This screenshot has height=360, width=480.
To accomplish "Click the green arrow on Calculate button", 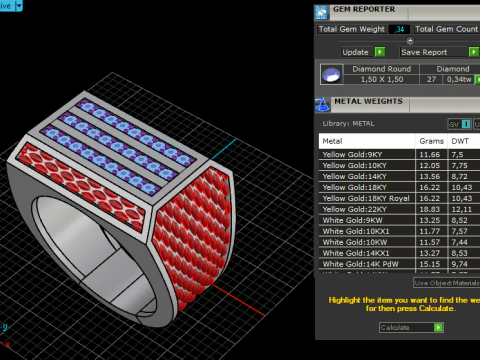I will (438, 327).
